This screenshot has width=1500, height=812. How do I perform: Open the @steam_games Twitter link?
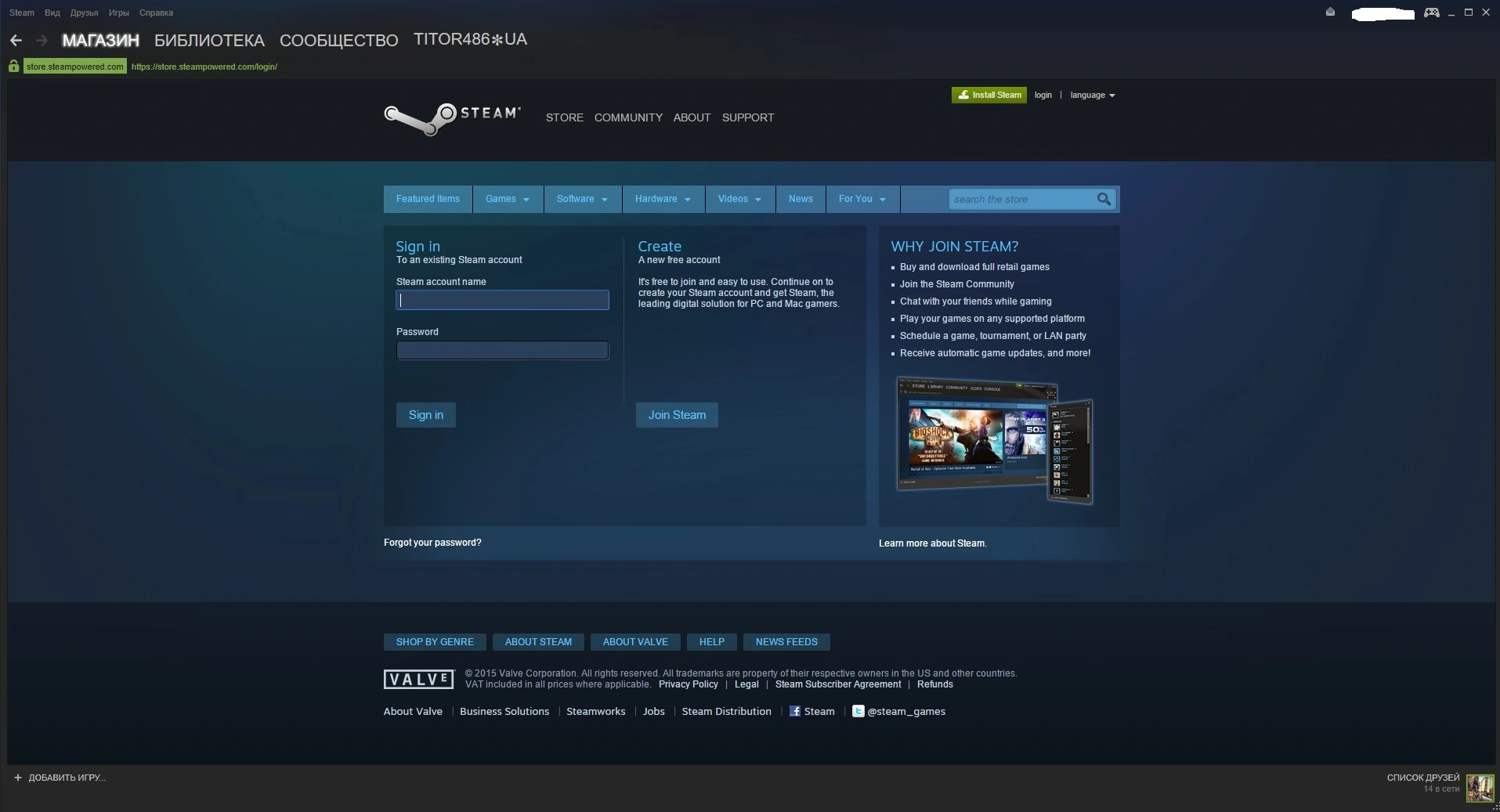(x=899, y=711)
